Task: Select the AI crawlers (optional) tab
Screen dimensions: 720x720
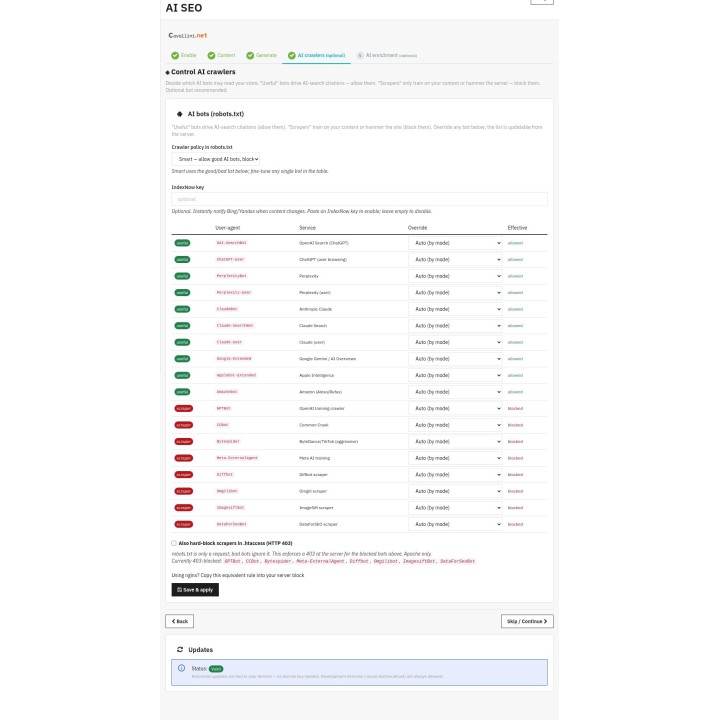Action: (x=316, y=55)
